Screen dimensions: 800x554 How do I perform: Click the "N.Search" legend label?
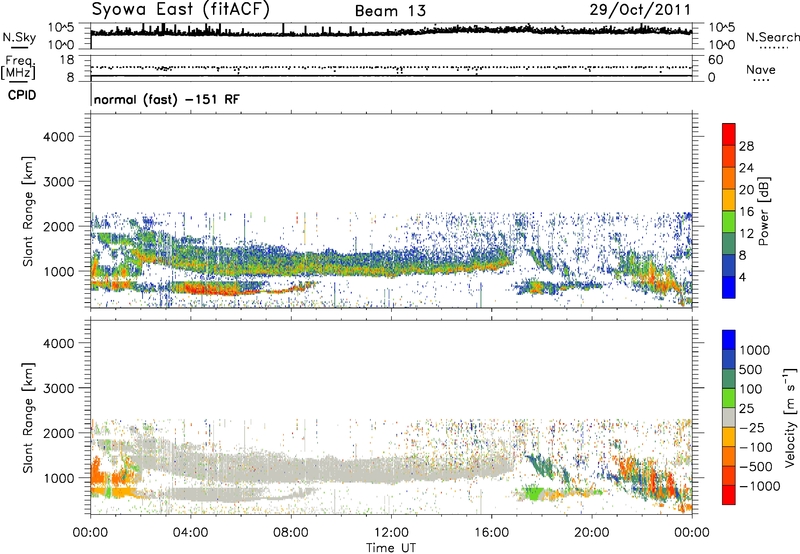pos(772,37)
